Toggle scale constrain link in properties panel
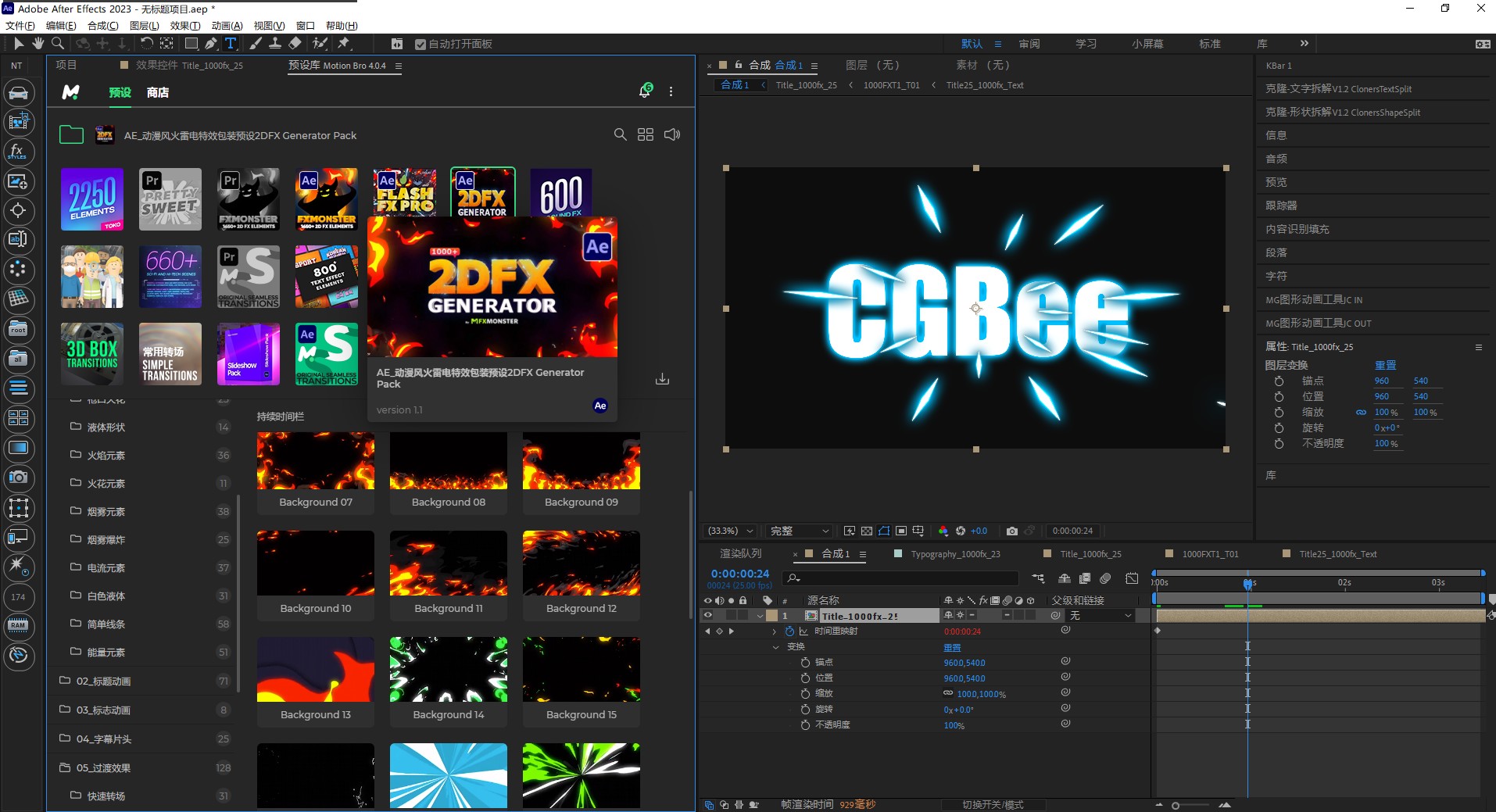 pos(1361,412)
